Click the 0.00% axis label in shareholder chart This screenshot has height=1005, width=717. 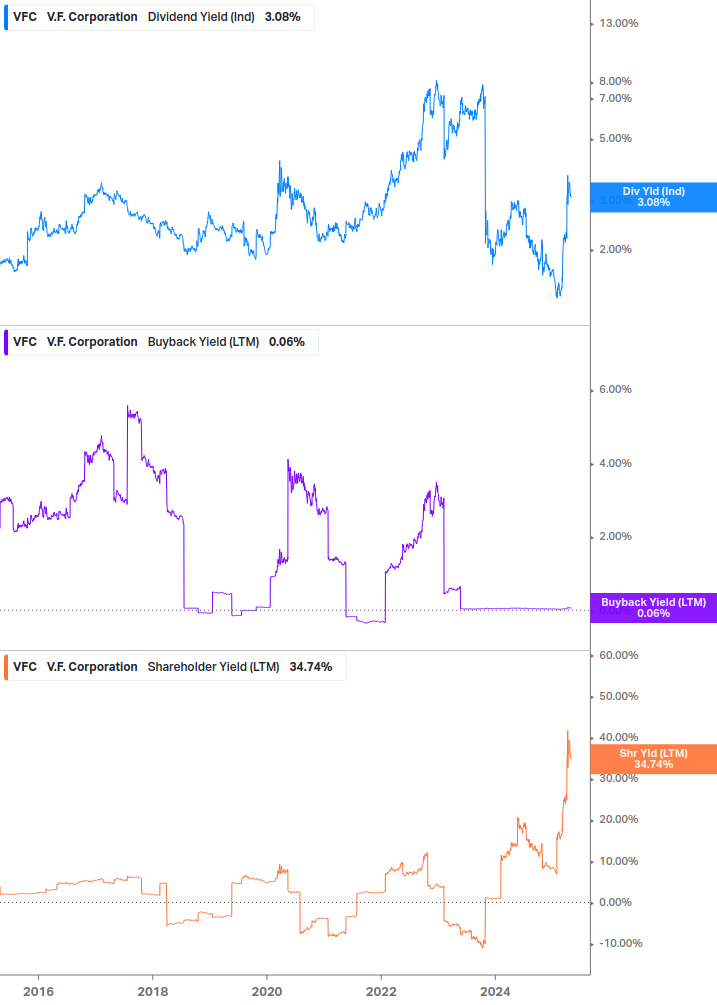tap(615, 902)
